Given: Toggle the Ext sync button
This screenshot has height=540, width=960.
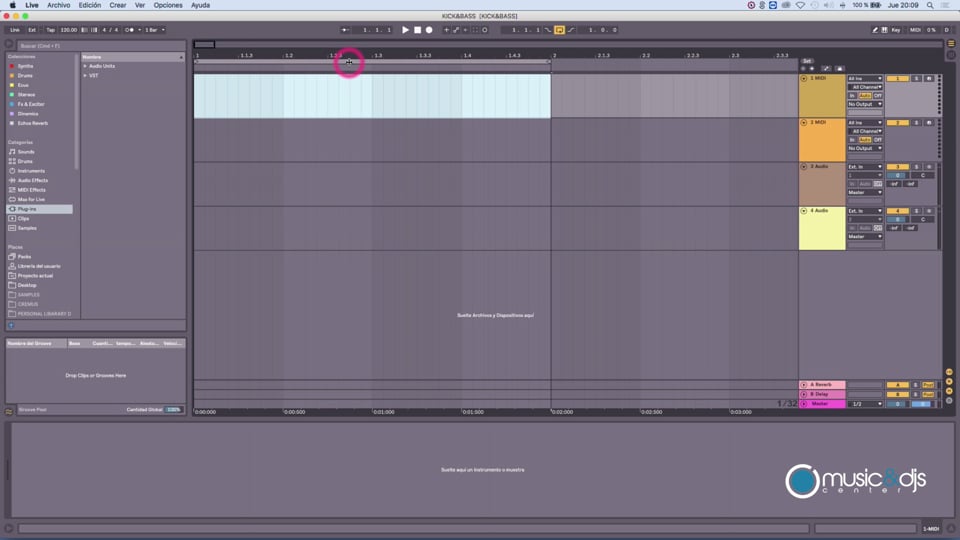Looking at the screenshot, I should pos(32,29).
